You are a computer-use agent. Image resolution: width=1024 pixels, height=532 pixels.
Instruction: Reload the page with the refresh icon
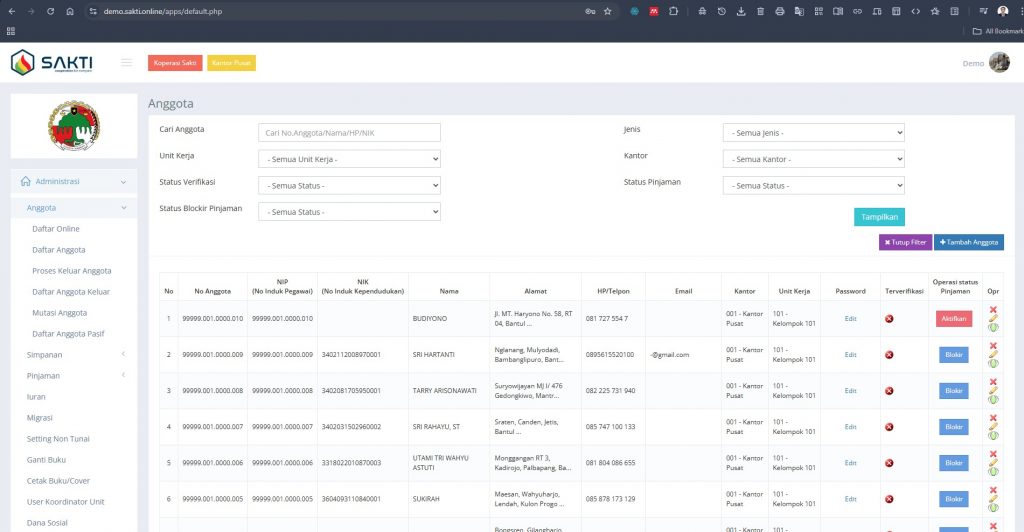tap(50, 11)
